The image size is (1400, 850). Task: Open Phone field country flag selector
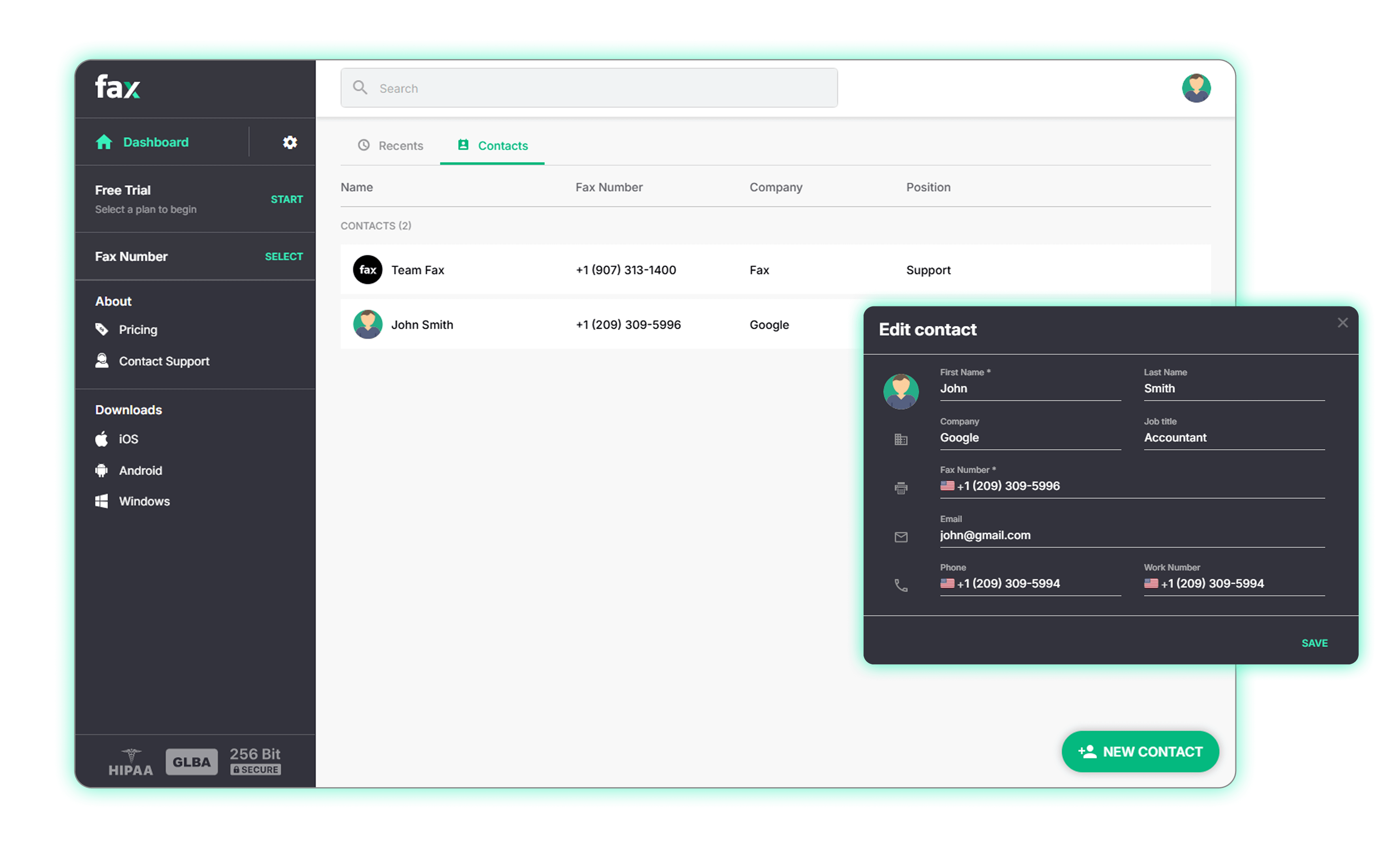tap(947, 584)
